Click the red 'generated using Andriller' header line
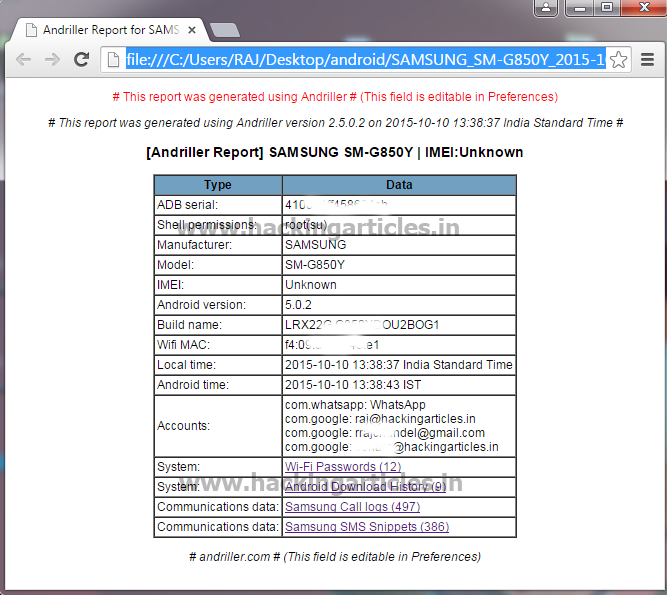This screenshot has height=595, width=667. tap(335, 97)
